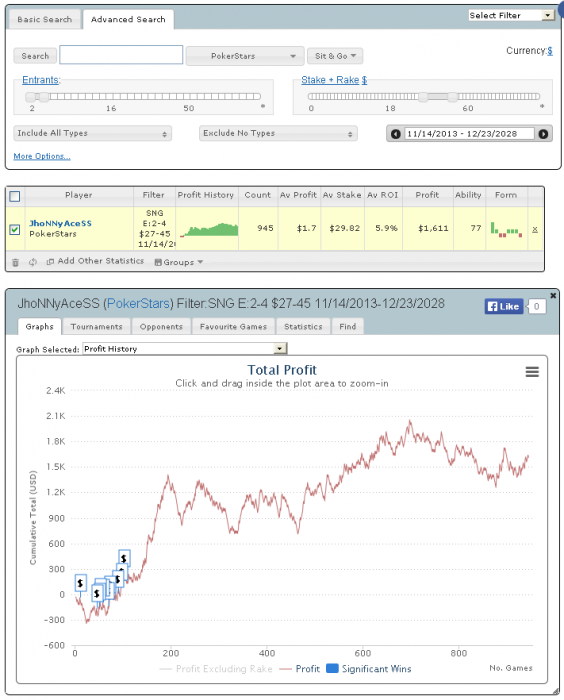Select the Advanced Search tab

coord(128,20)
